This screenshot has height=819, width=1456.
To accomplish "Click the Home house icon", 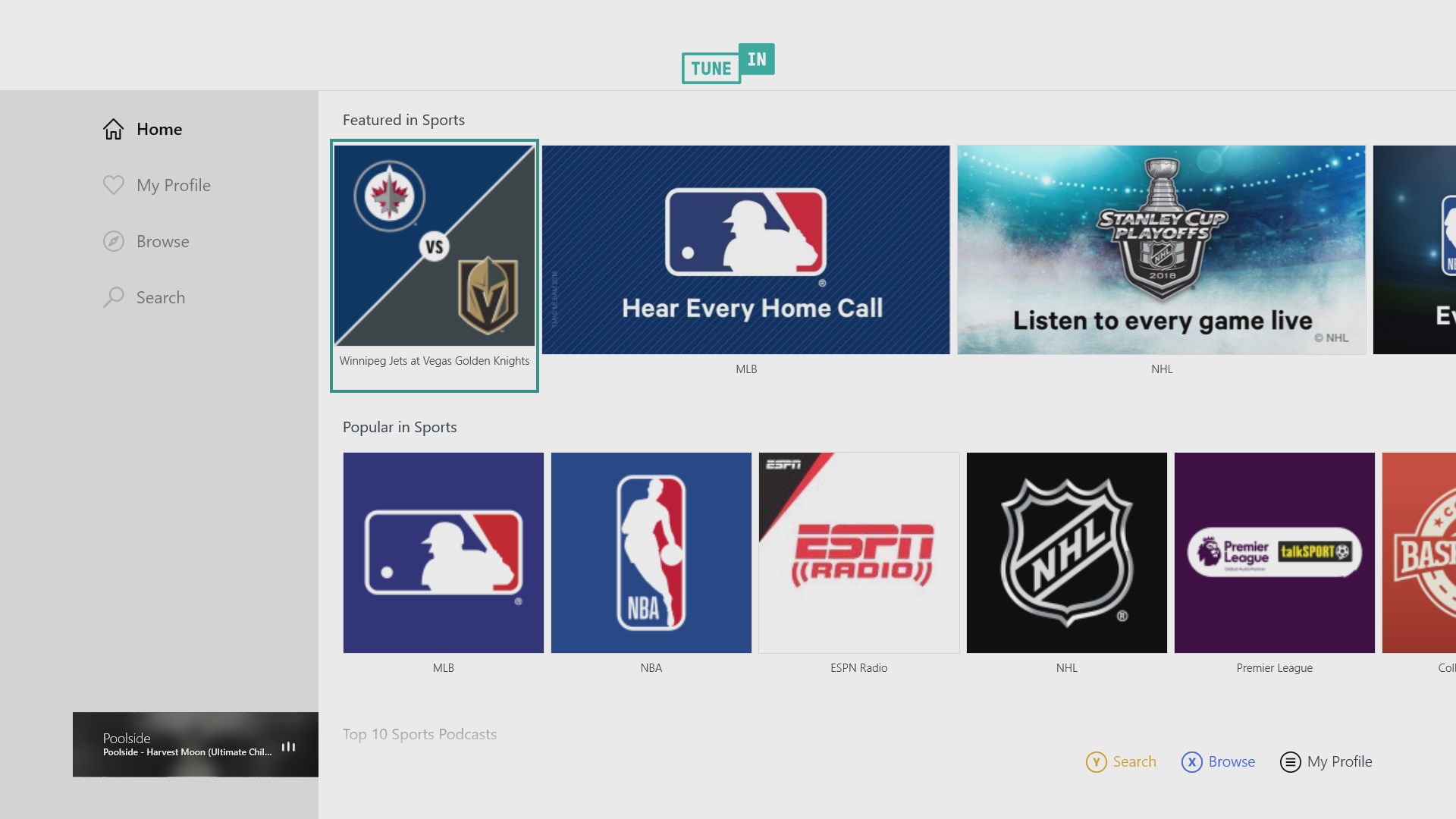I will click(x=114, y=130).
